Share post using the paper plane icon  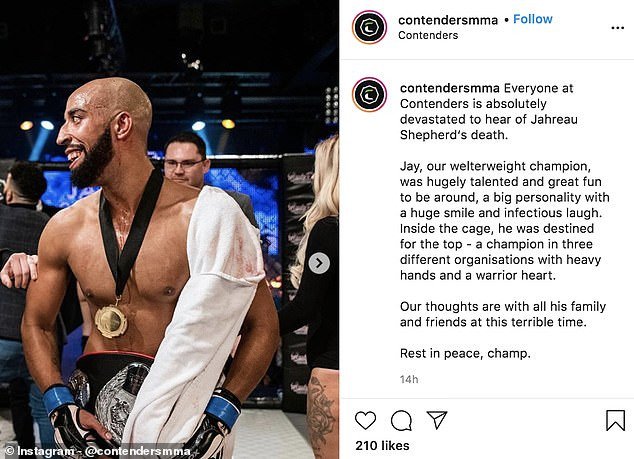[437, 420]
